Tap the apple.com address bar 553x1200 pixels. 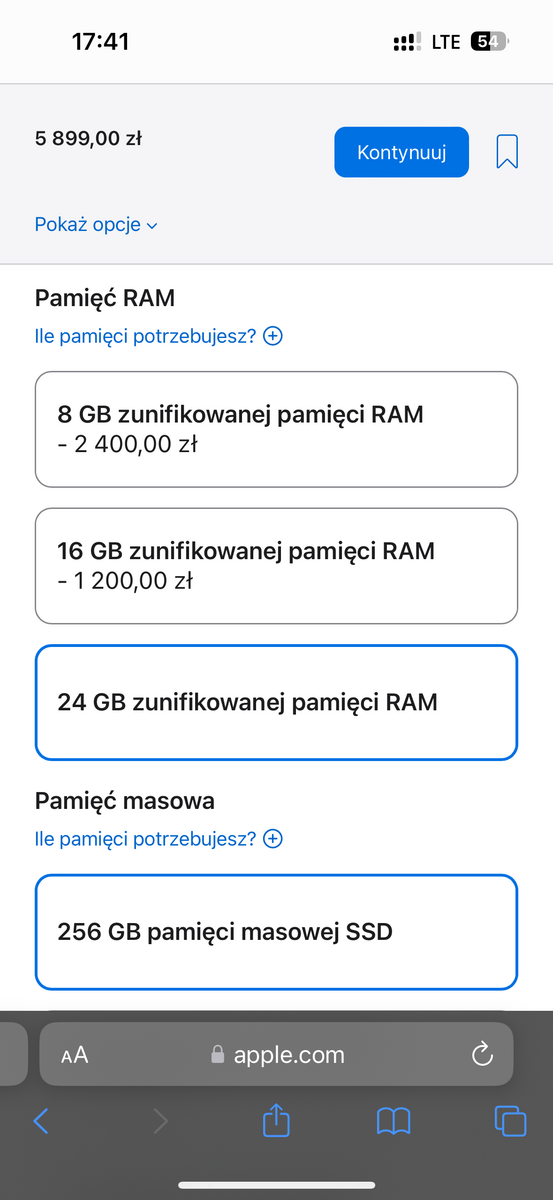point(276,1054)
